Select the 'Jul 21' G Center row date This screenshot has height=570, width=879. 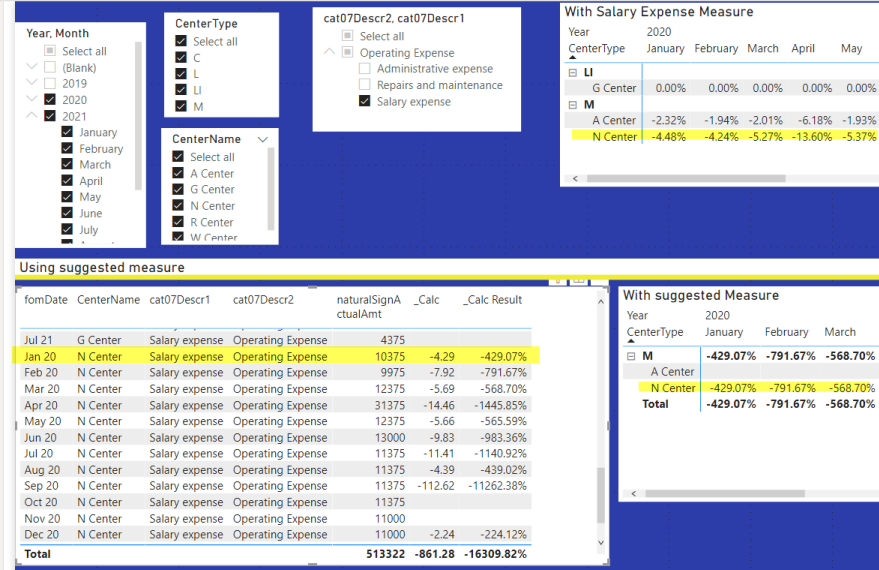(38, 340)
